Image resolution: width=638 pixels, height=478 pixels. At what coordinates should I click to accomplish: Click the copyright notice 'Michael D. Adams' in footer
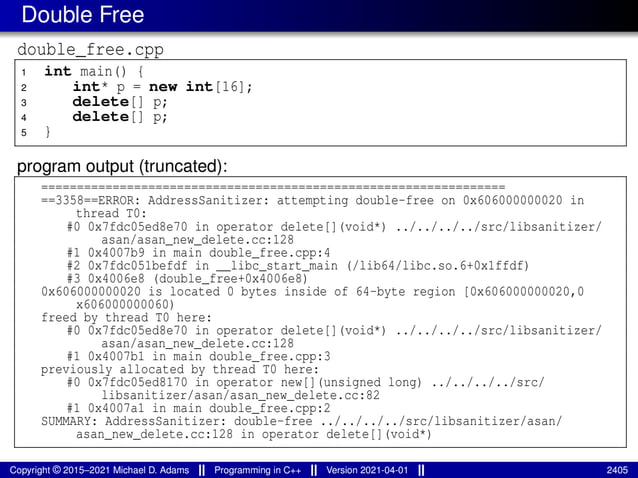[x=99, y=470]
